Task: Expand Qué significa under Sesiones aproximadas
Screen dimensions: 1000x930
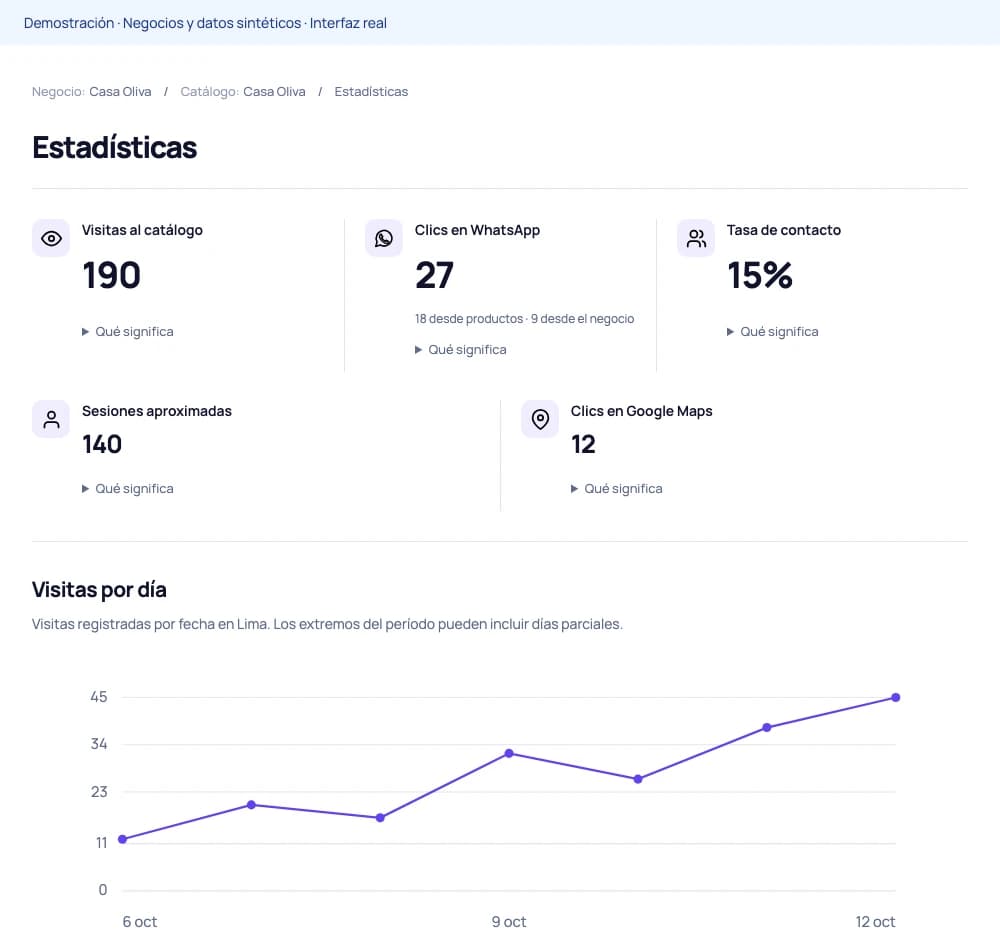Action: pos(128,489)
